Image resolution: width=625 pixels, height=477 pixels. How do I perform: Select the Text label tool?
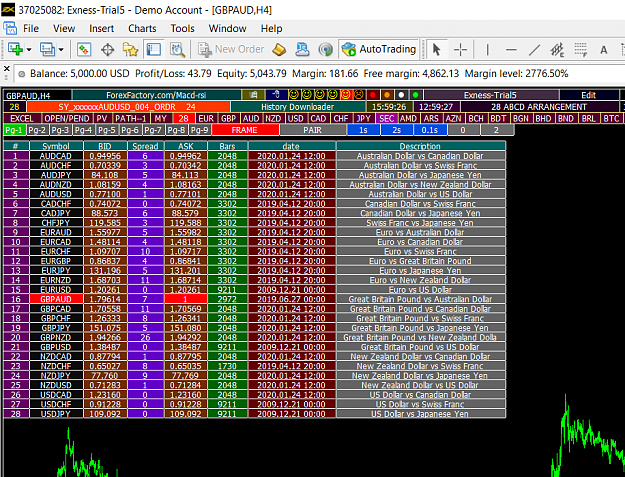[603, 49]
